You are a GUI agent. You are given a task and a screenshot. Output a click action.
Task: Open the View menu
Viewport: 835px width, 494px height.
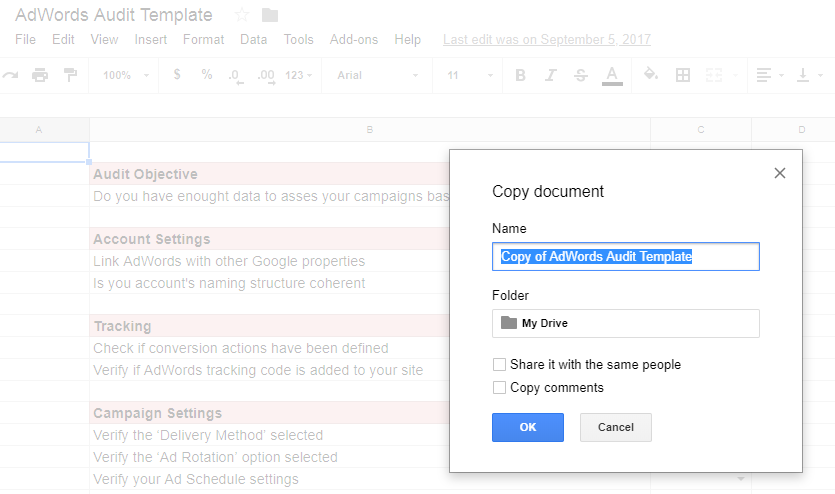click(x=104, y=39)
